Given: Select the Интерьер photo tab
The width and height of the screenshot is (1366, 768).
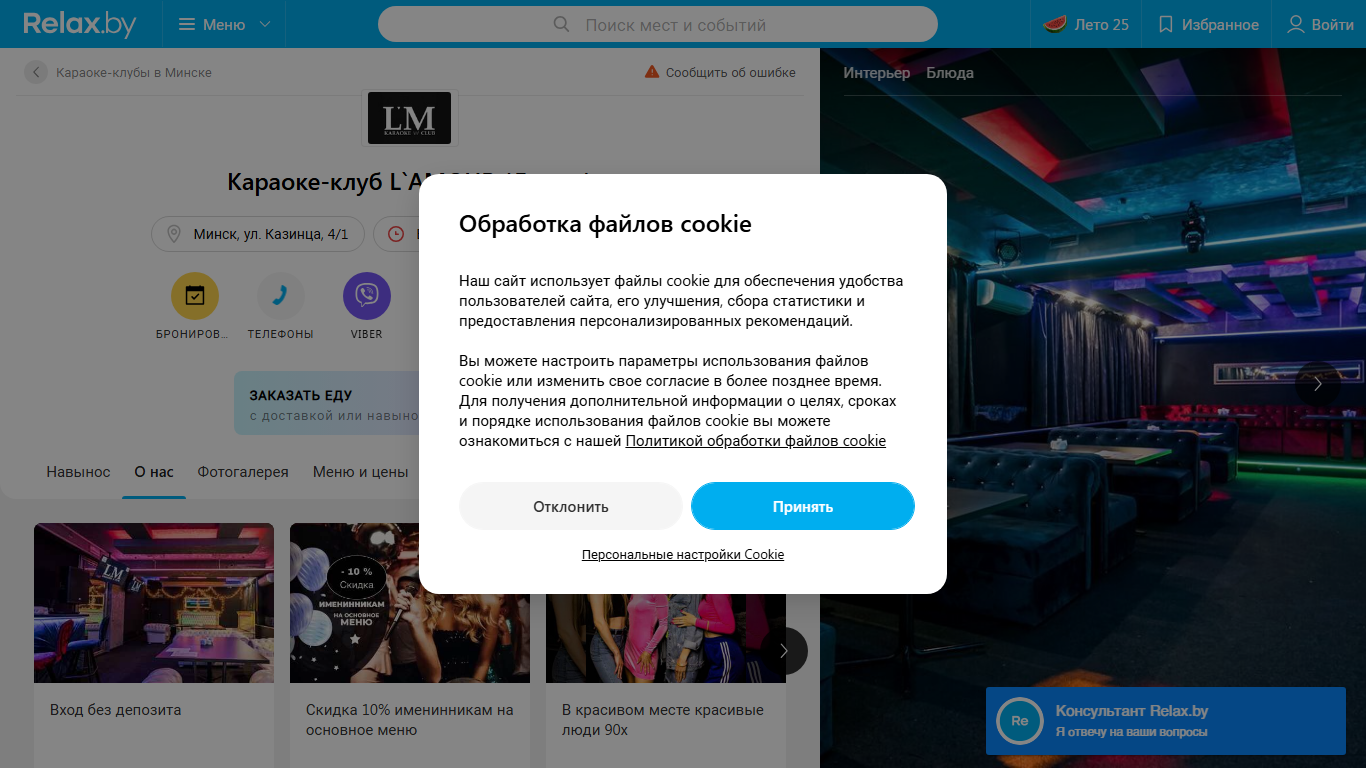Looking at the screenshot, I should point(877,73).
